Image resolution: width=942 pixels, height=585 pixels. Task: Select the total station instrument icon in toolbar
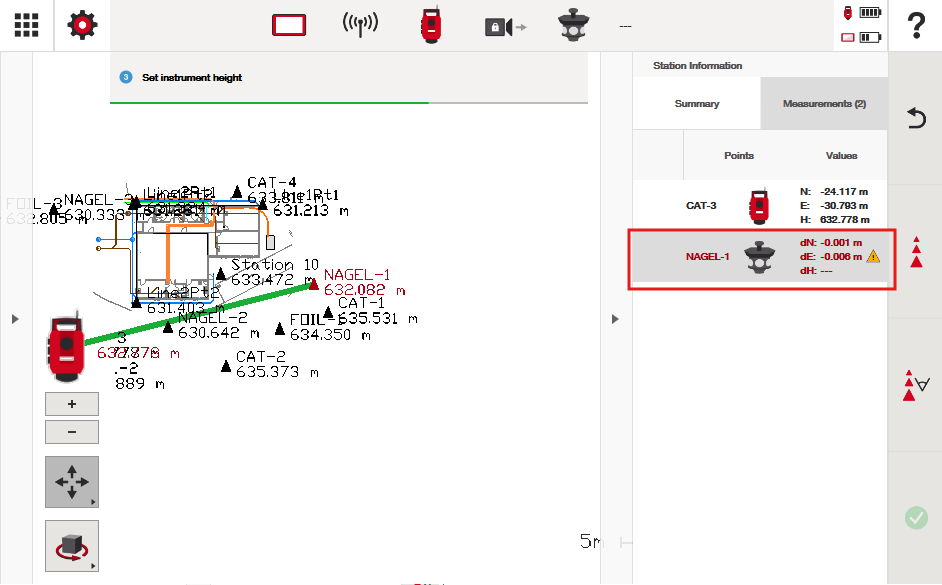(430, 26)
